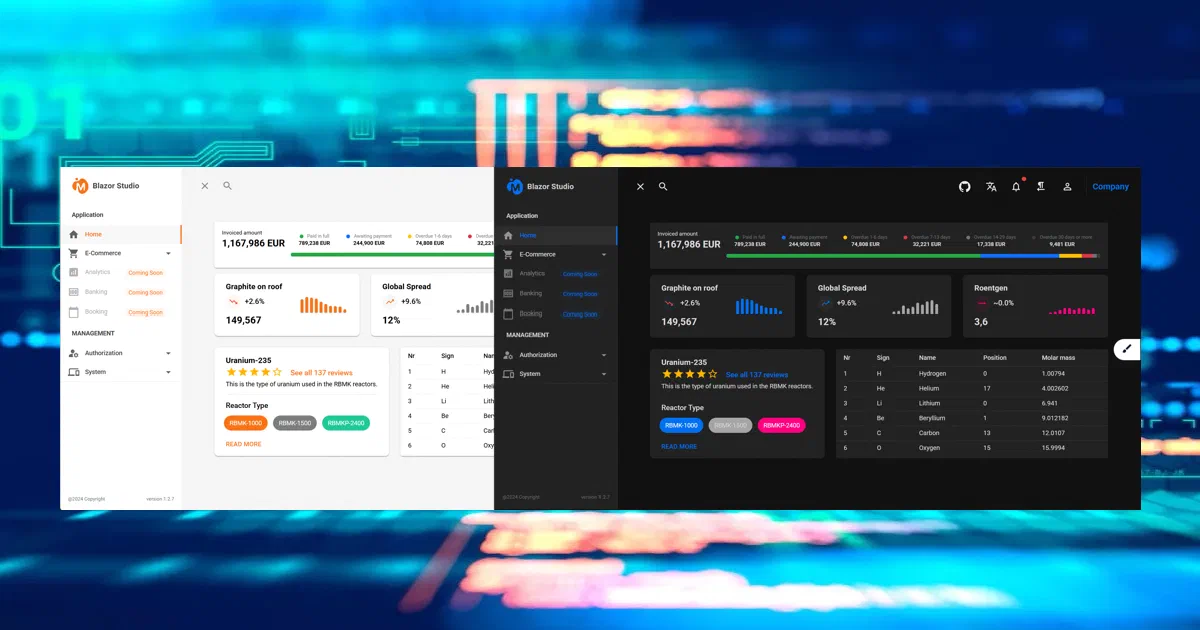Click Authorization people icon in dark sidebar

[508, 355]
